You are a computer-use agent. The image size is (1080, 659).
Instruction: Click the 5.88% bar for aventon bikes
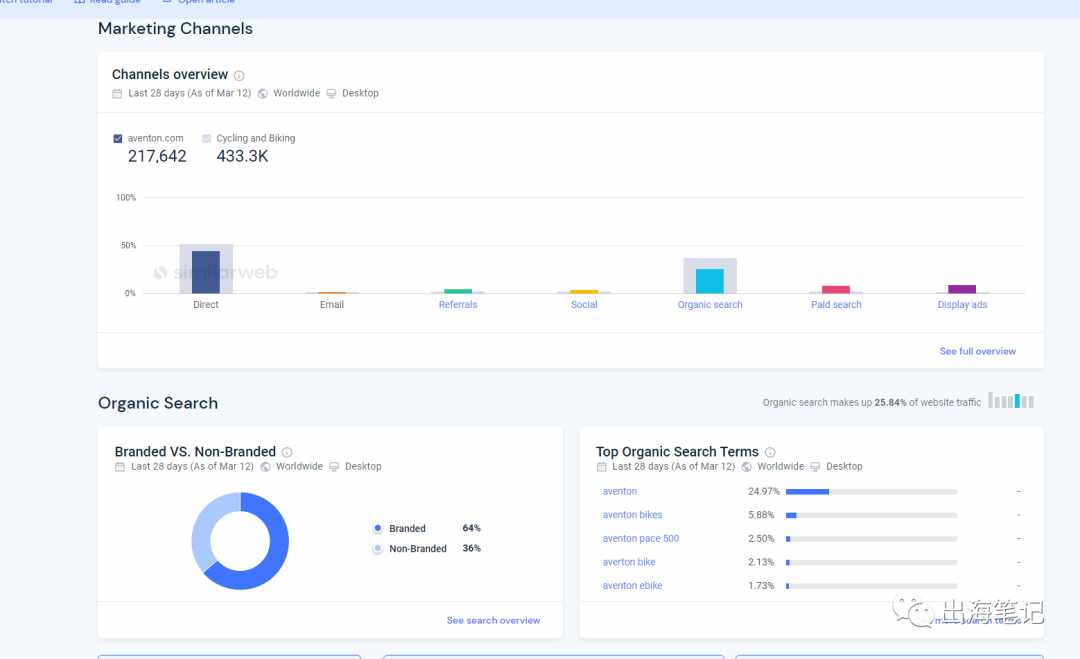click(x=871, y=515)
